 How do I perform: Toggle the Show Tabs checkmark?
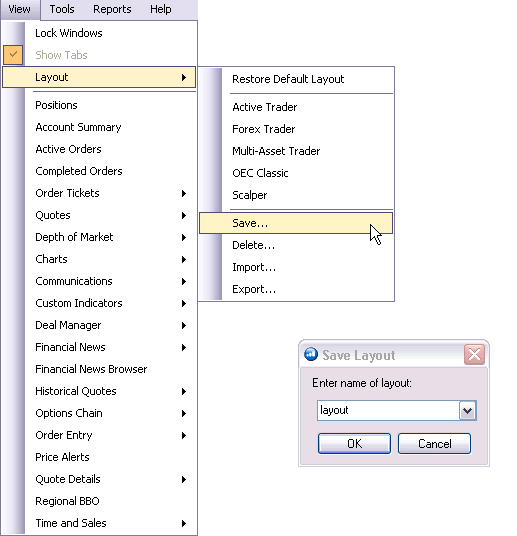coord(13,55)
